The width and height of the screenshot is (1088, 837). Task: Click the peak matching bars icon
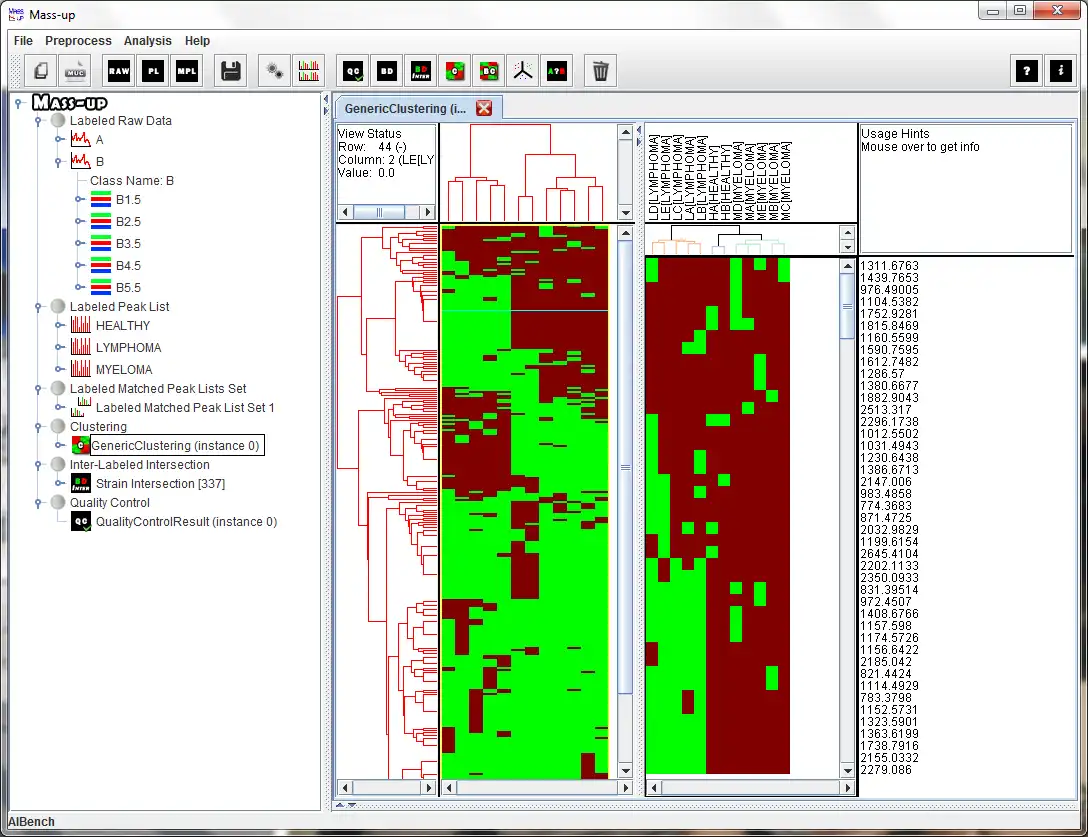[309, 71]
